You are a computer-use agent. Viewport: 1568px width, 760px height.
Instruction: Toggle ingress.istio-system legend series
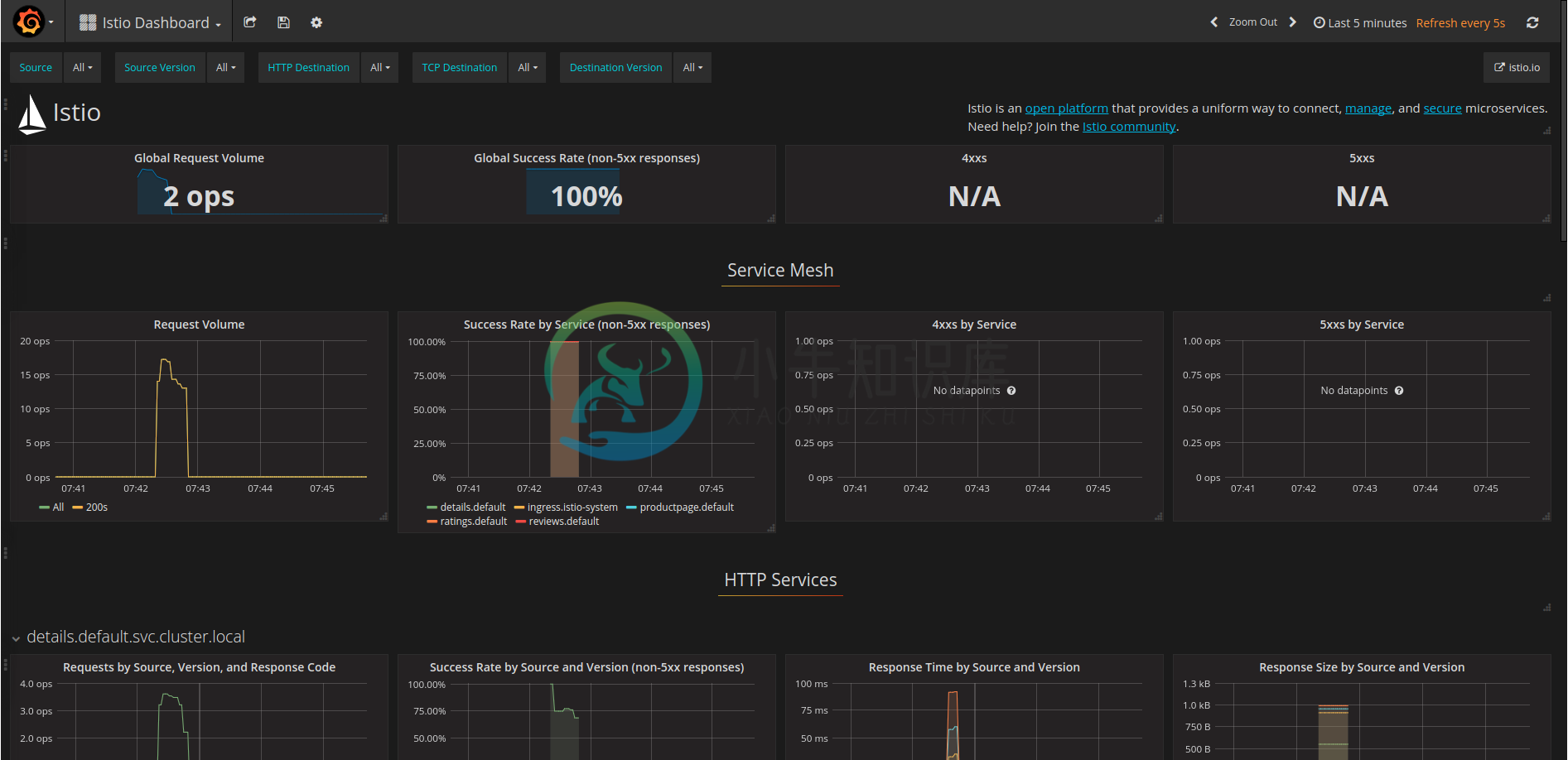click(567, 507)
